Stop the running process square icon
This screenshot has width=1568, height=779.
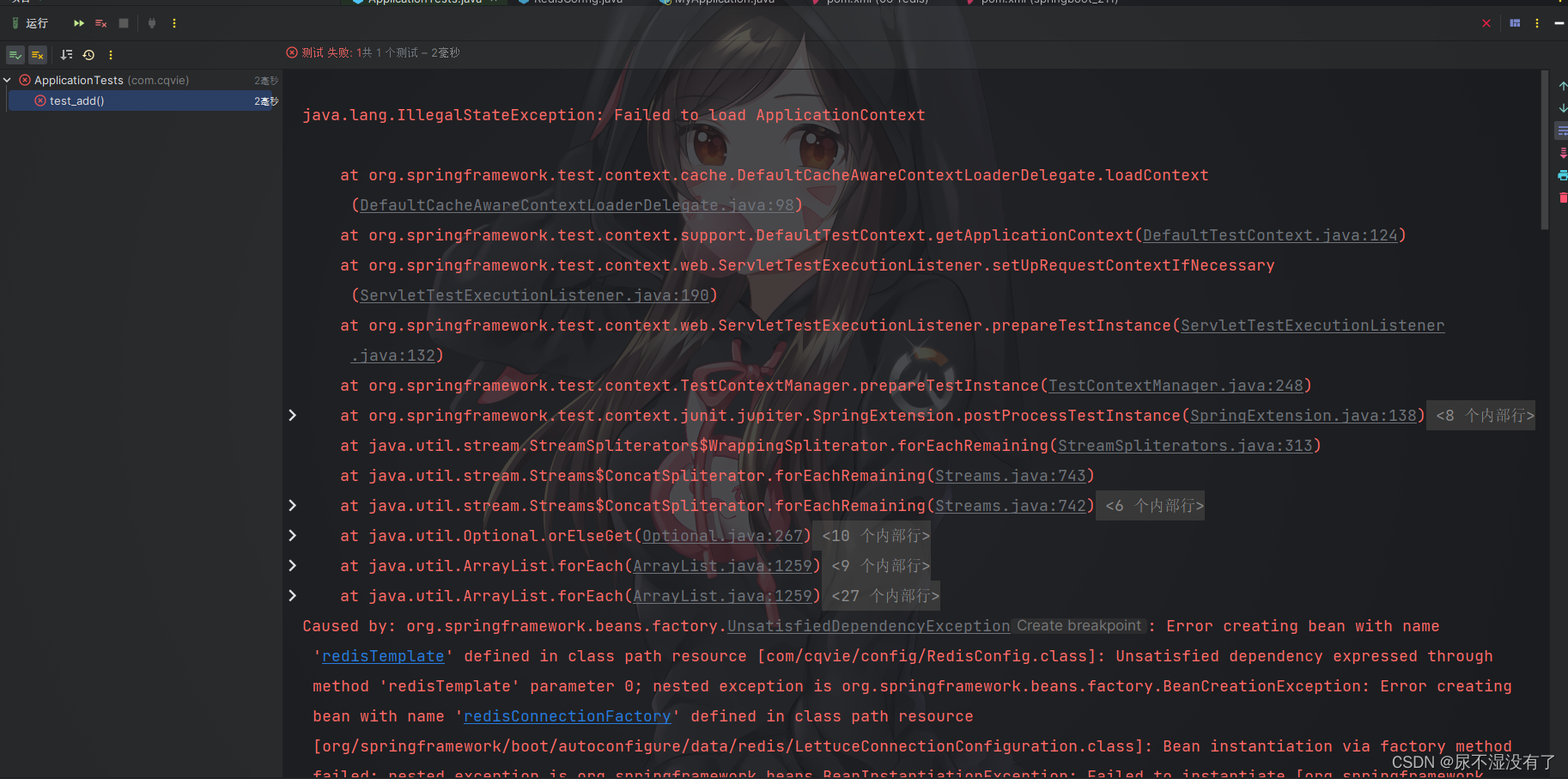(124, 23)
